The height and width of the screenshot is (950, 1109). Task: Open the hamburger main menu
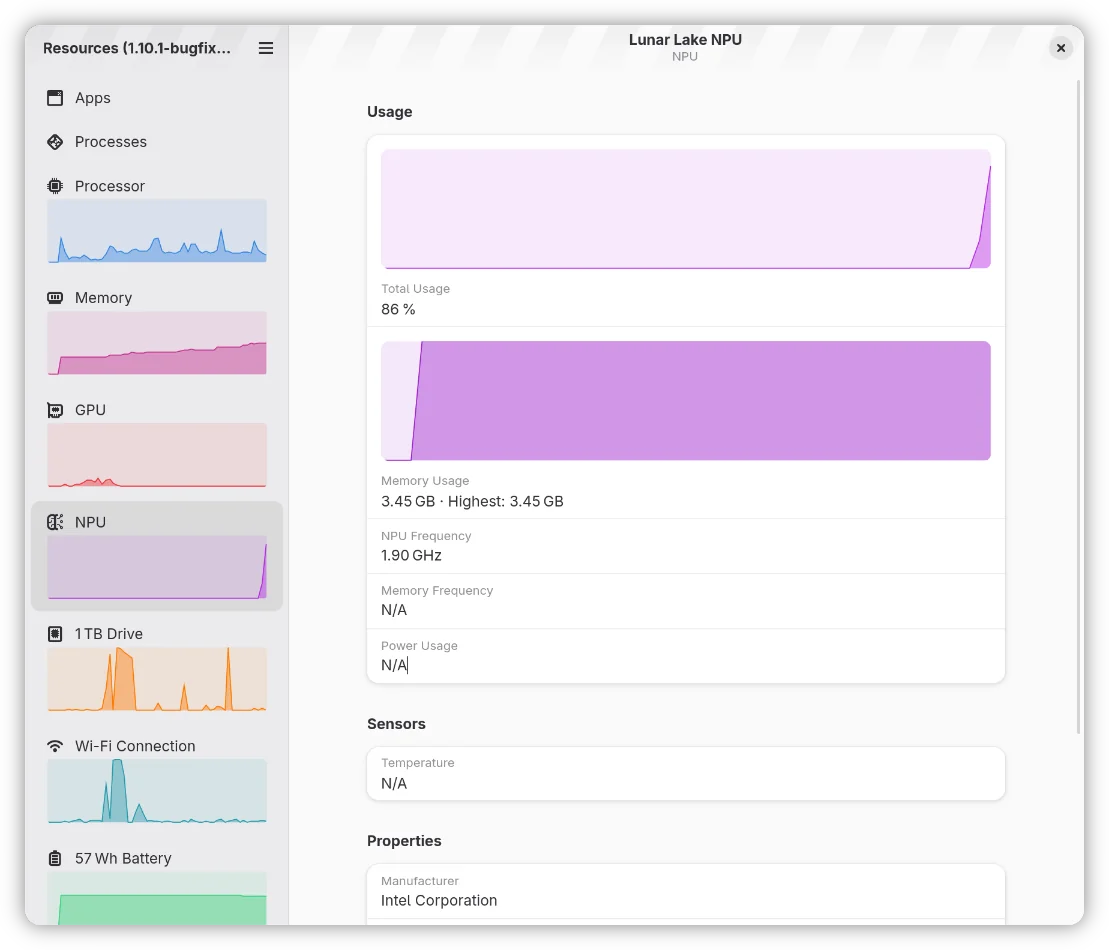[266, 48]
